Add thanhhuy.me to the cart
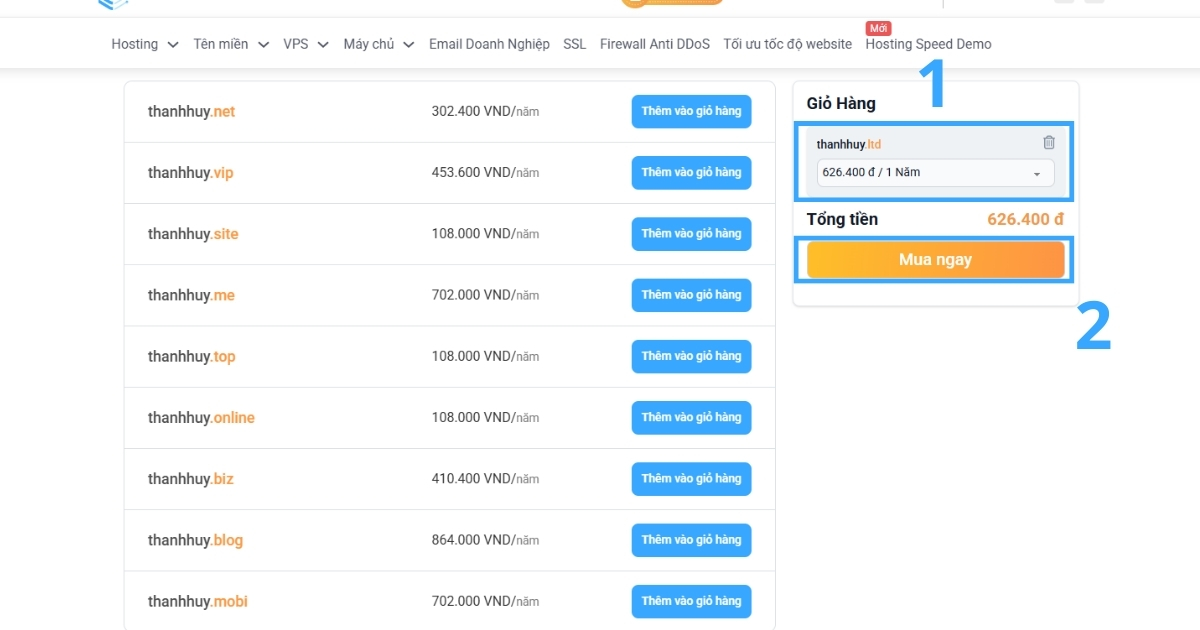1200x630 pixels. (691, 295)
